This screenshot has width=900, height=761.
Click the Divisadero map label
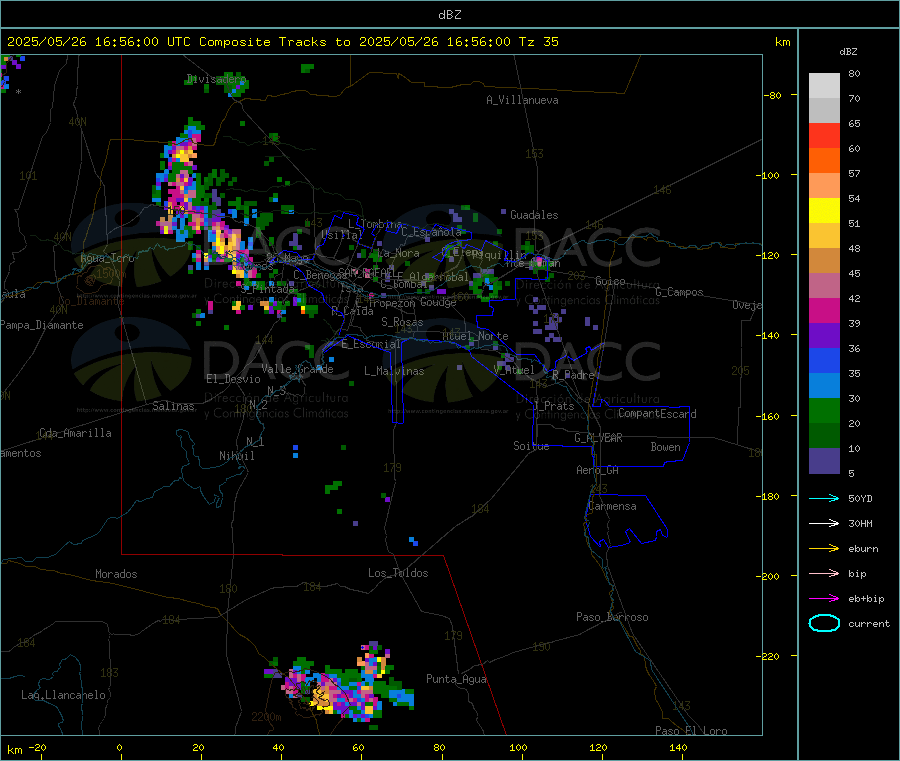(x=216, y=79)
